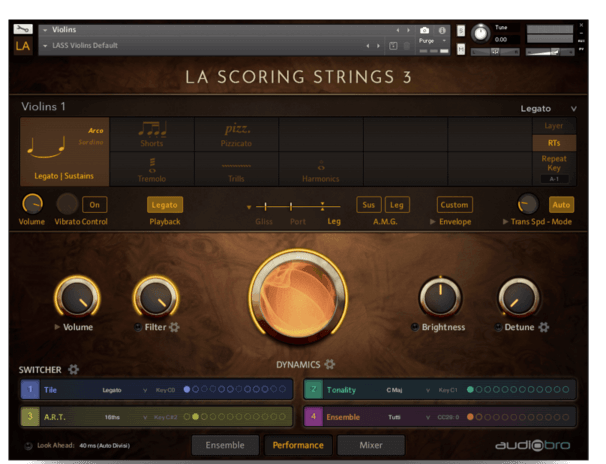Toggle the Mute M button
The height and width of the screenshot is (464, 606).
tap(461, 49)
